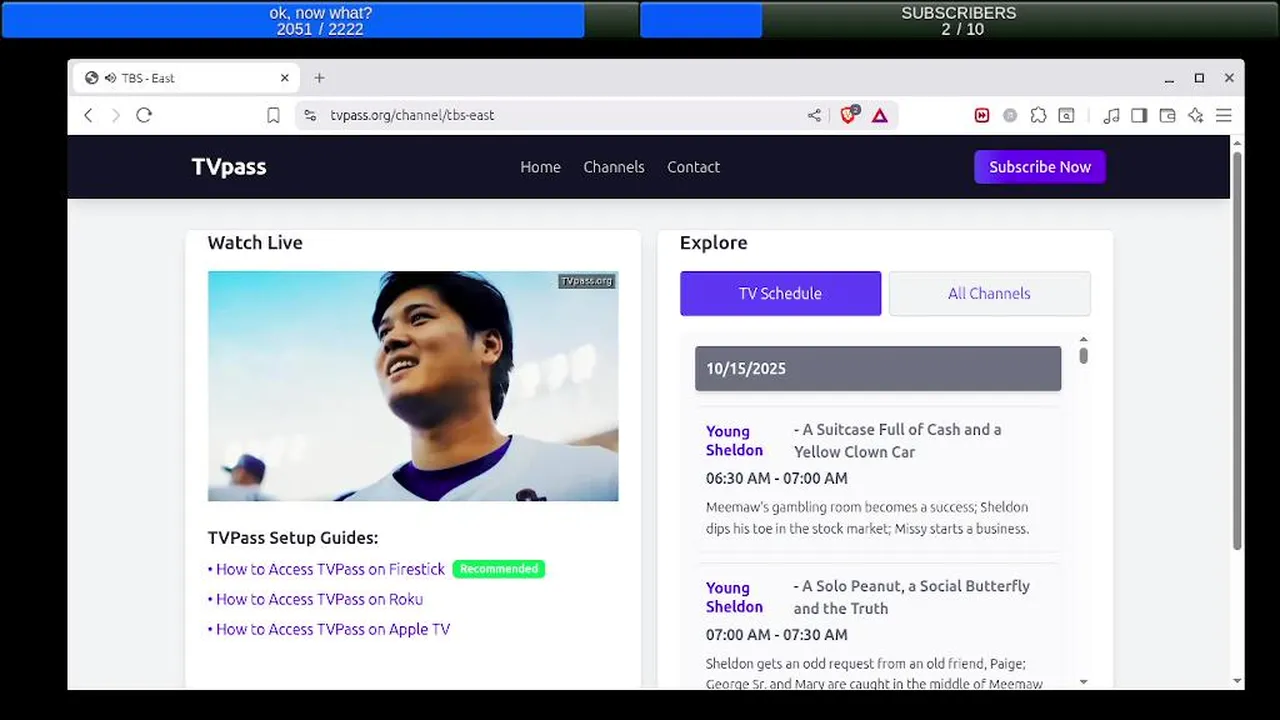The width and height of the screenshot is (1280, 720).
Task: Open the Contact navigation link
Action: click(693, 167)
